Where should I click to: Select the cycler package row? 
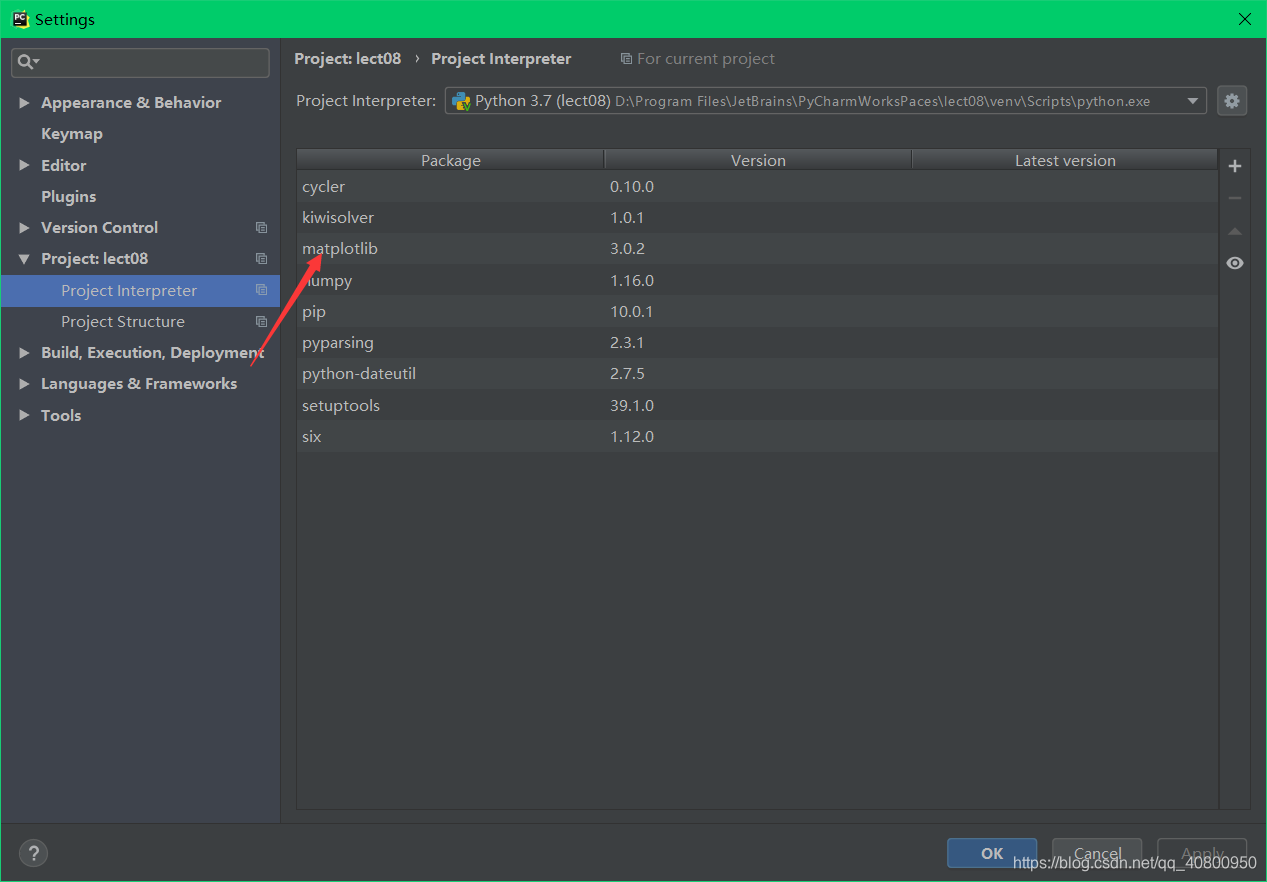click(x=757, y=186)
